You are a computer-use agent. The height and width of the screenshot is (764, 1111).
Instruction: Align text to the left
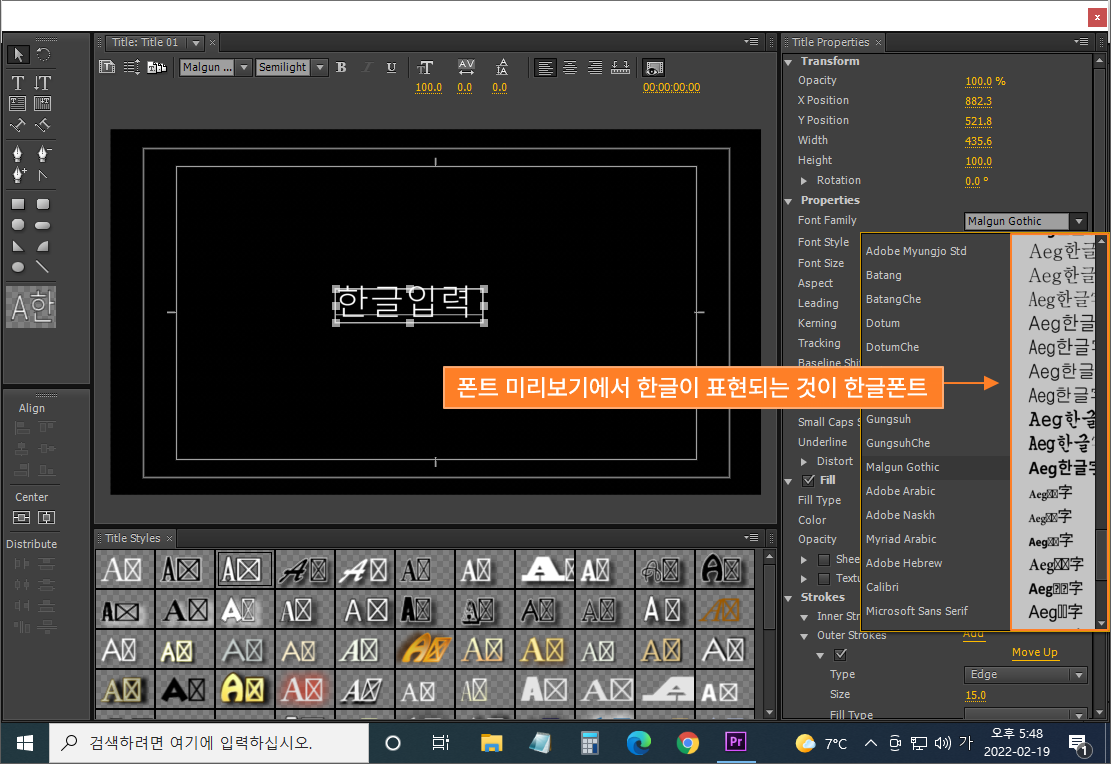pos(545,67)
